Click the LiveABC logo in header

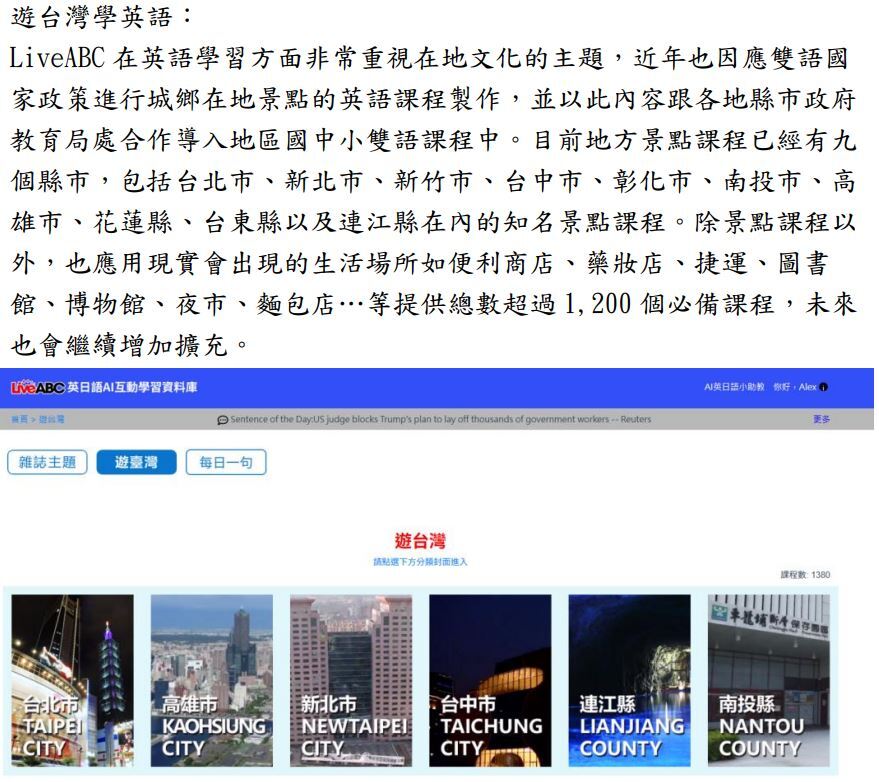click(37, 387)
